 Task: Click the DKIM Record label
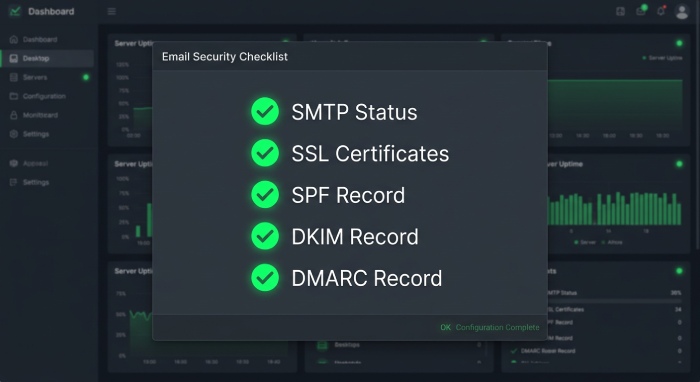coord(355,237)
